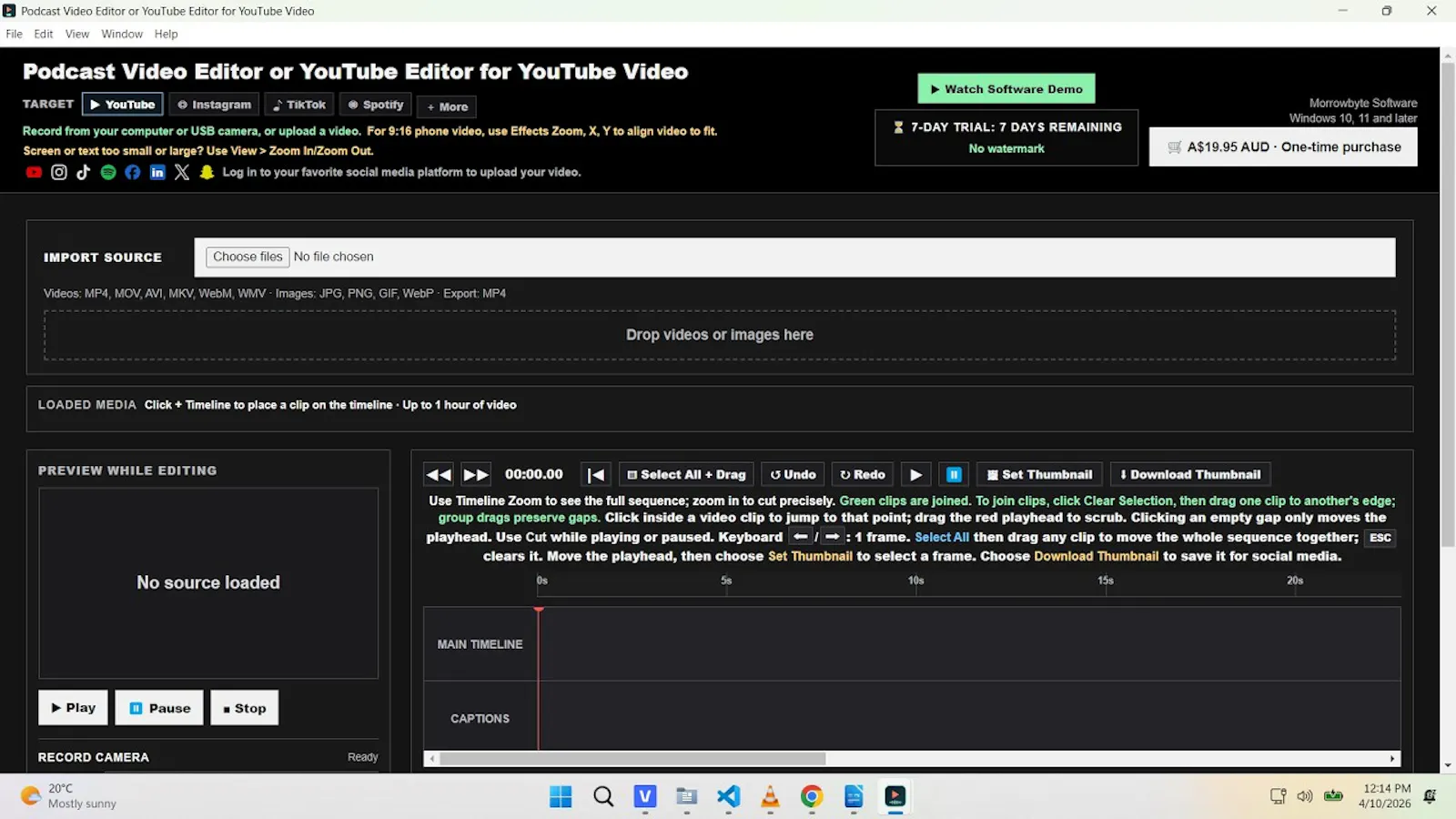
Task: Click the Facebook social icon
Action: (x=133, y=172)
